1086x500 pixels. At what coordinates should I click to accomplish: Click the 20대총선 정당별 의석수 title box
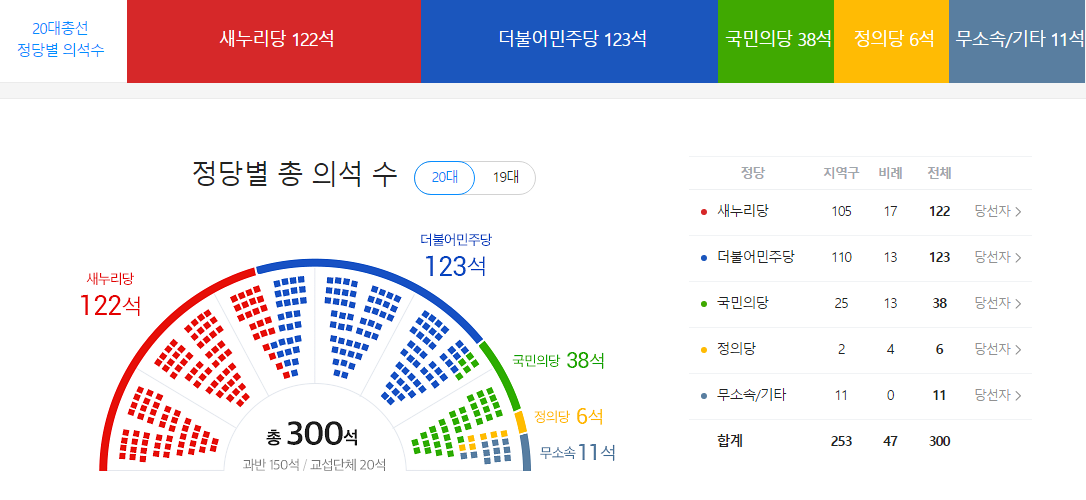point(63,41)
